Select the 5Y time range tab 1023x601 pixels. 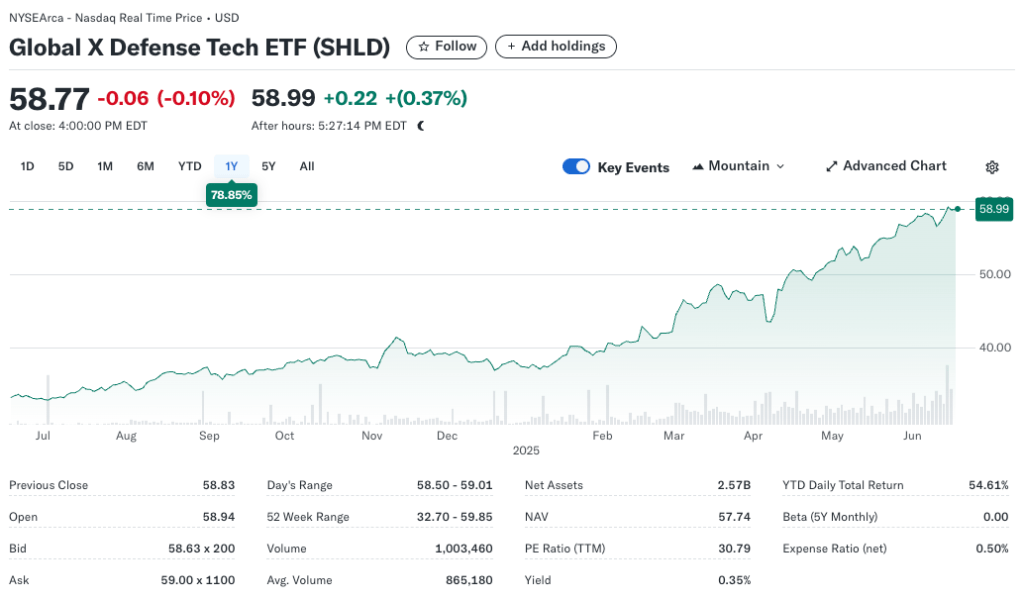[269, 167]
